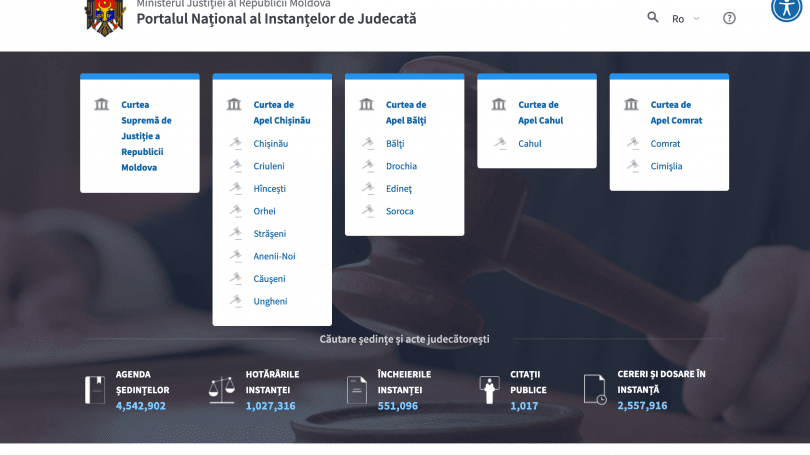Open the Ro language dropdown

pos(686,19)
